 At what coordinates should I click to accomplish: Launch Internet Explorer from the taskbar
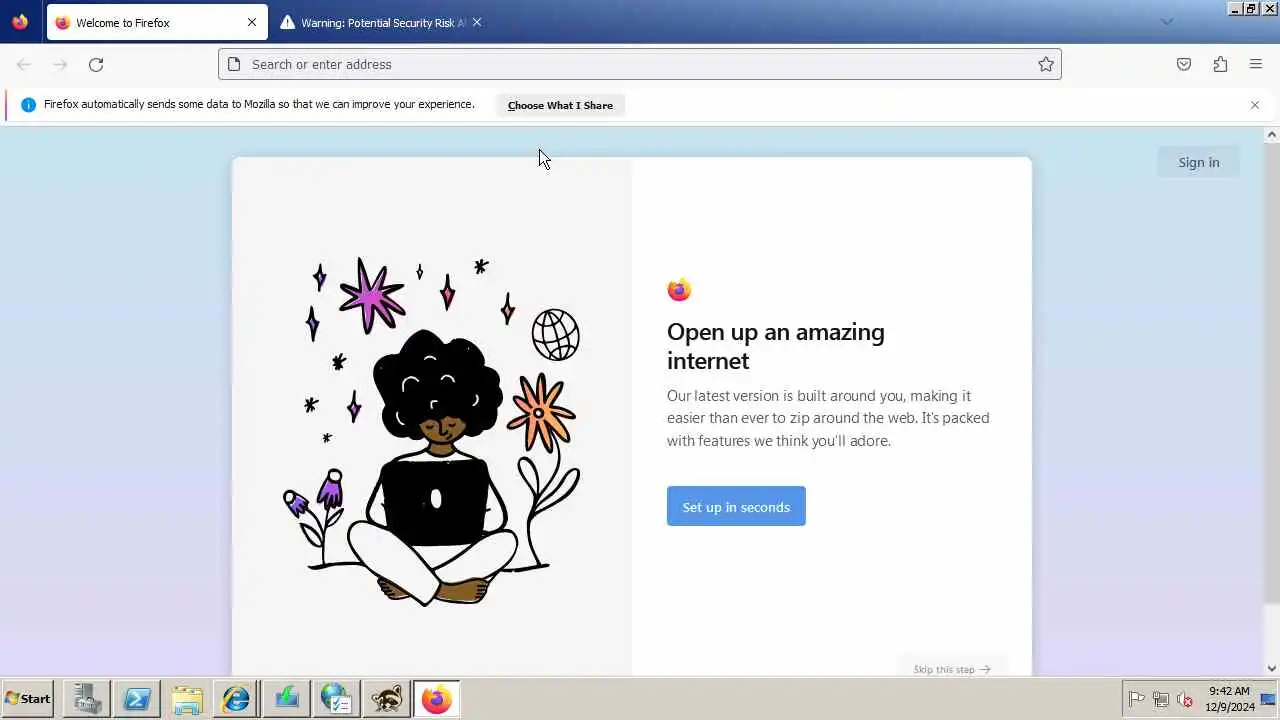tap(237, 699)
